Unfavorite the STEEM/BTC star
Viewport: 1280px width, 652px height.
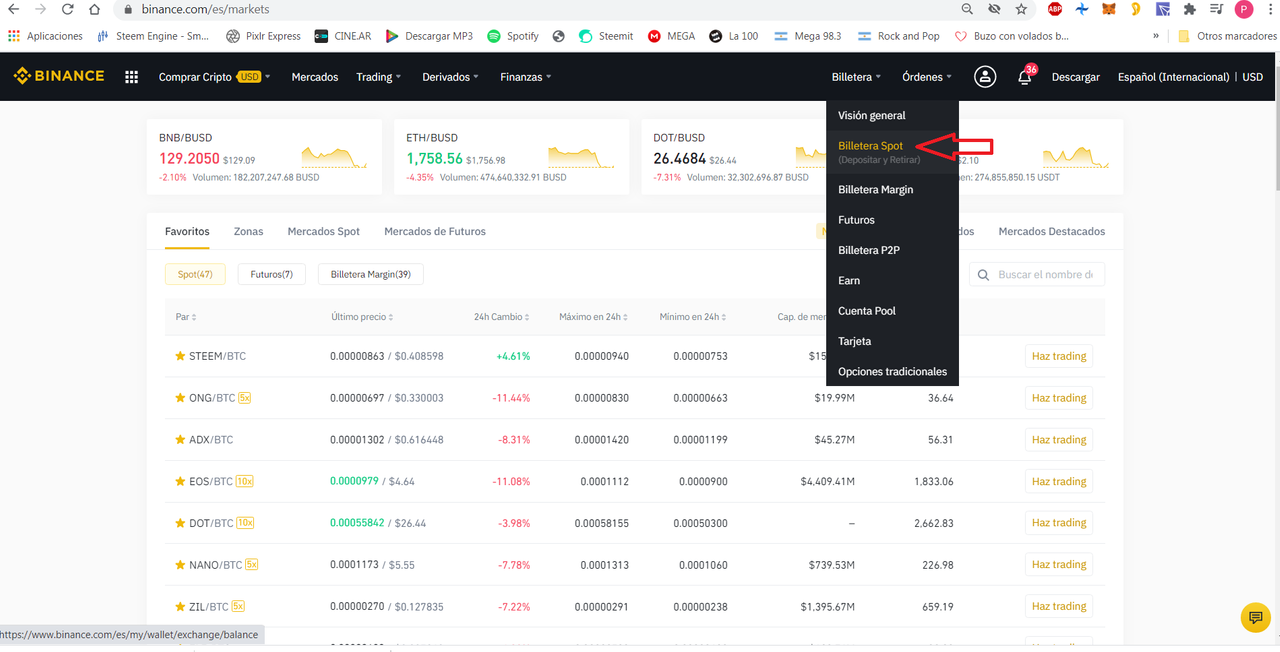click(x=180, y=356)
